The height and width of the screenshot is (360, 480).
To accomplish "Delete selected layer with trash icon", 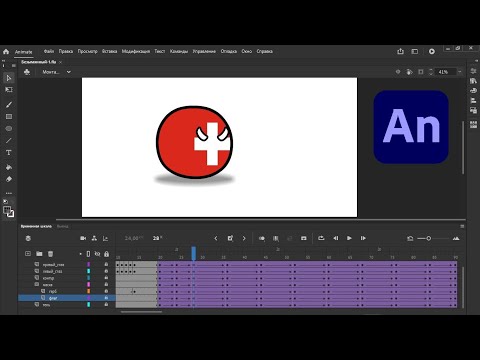I will coord(50,254).
